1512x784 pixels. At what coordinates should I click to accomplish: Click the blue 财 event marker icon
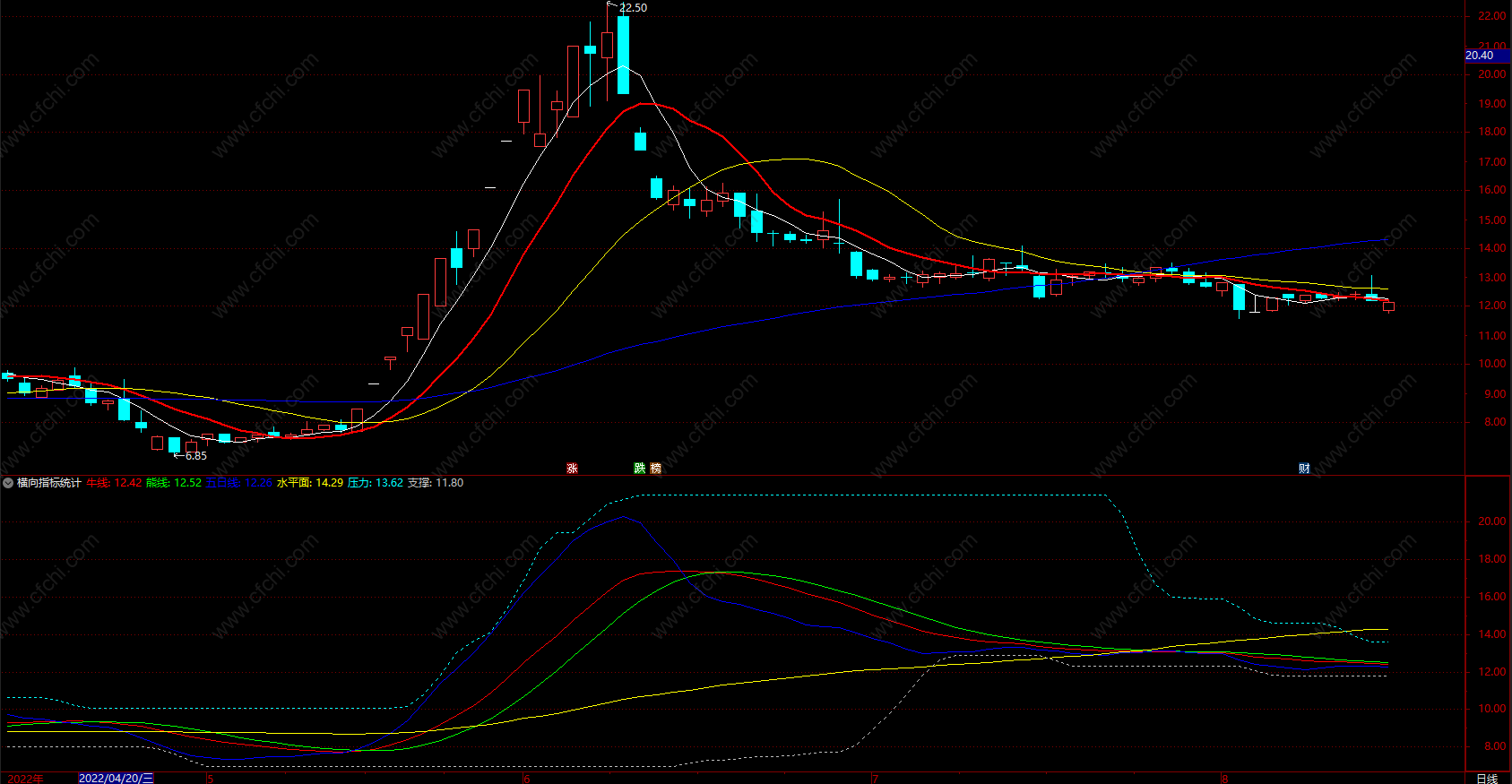tap(1304, 469)
